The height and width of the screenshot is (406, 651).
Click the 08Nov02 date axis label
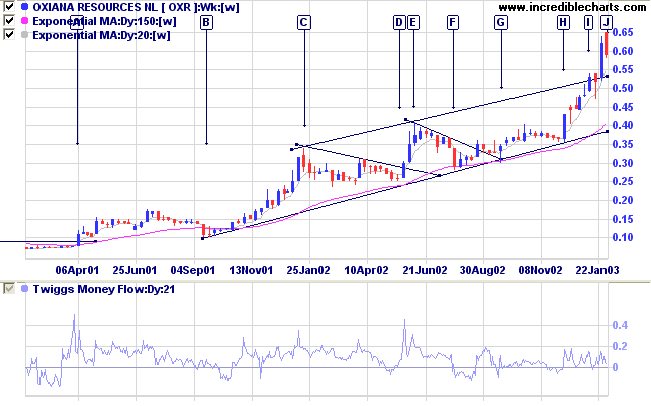(x=541, y=271)
